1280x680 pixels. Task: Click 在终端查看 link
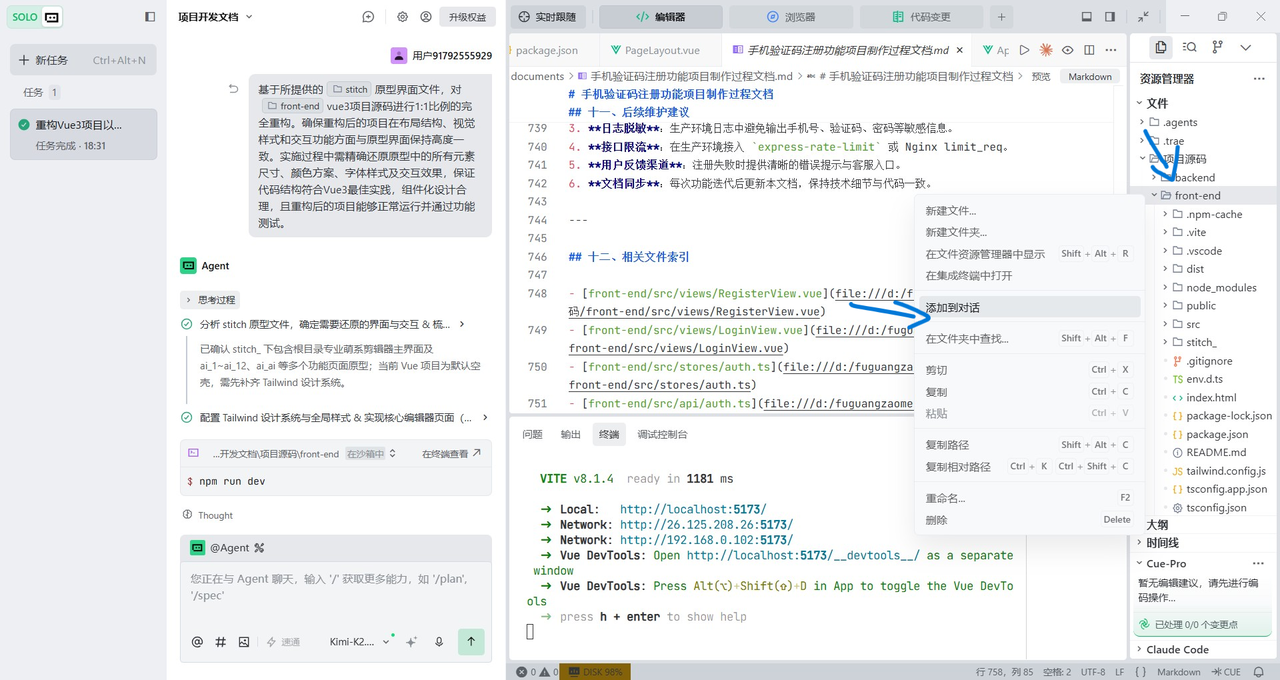click(x=451, y=454)
